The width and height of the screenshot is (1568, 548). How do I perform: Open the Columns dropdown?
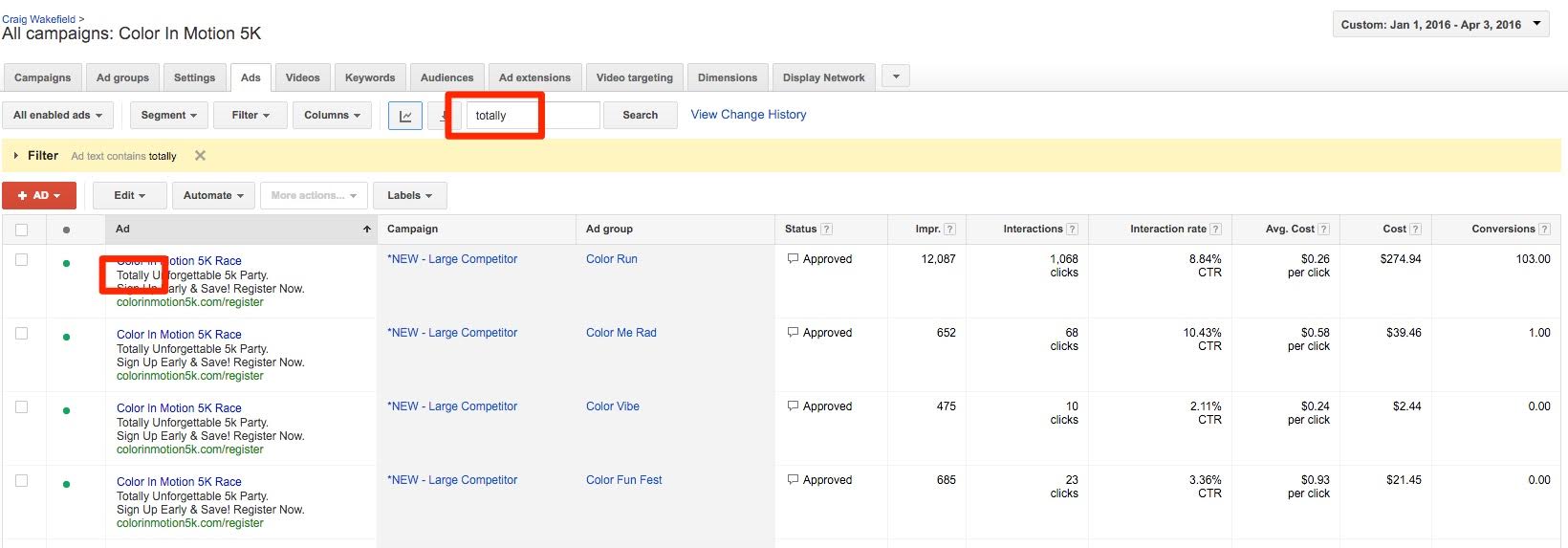(332, 116)
